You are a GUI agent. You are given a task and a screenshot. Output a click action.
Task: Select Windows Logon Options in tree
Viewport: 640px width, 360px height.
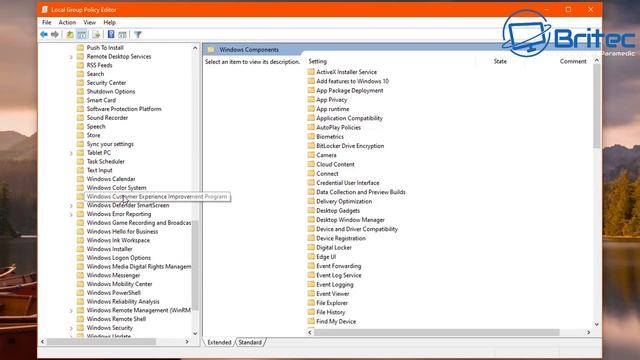(119, 258)
